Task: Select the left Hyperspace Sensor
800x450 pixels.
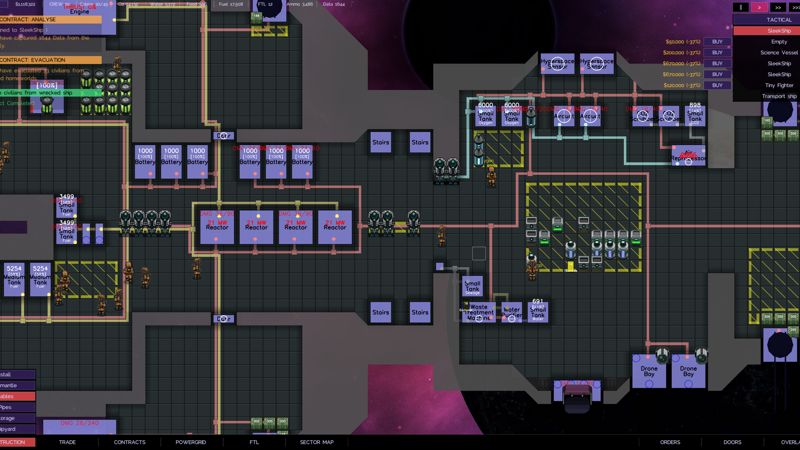Action: coord(557,64)
